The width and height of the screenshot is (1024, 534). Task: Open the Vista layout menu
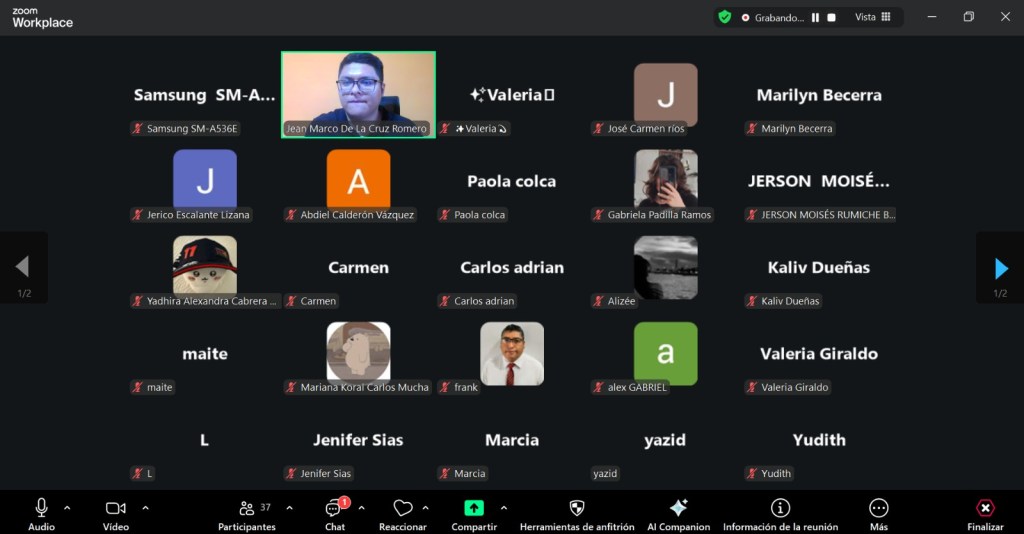tap(873, 17)
